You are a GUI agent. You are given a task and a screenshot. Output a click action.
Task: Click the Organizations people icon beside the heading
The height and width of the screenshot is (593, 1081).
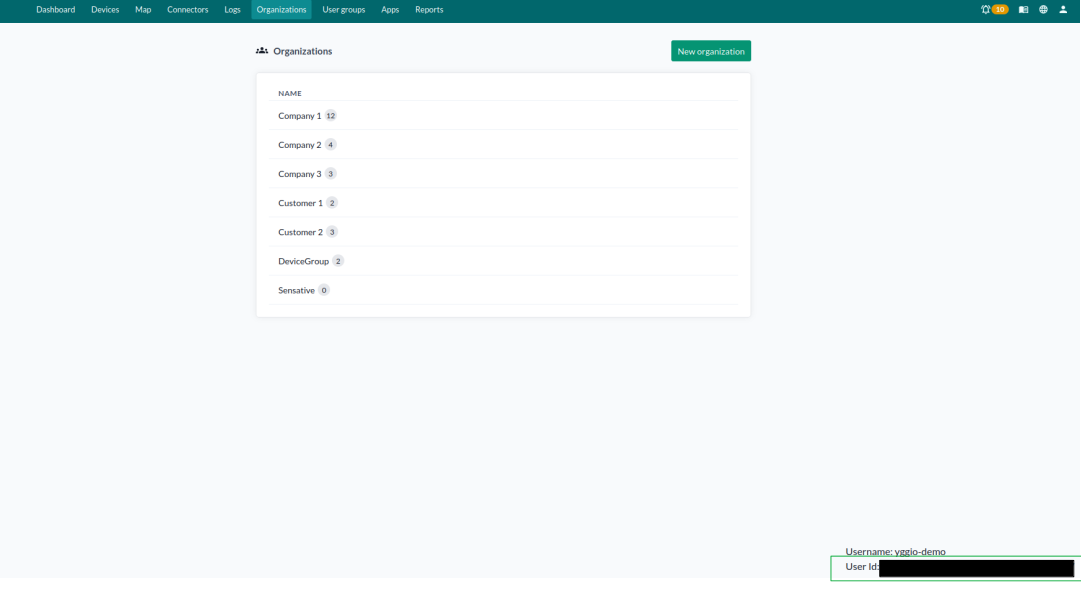click(261, 50)
